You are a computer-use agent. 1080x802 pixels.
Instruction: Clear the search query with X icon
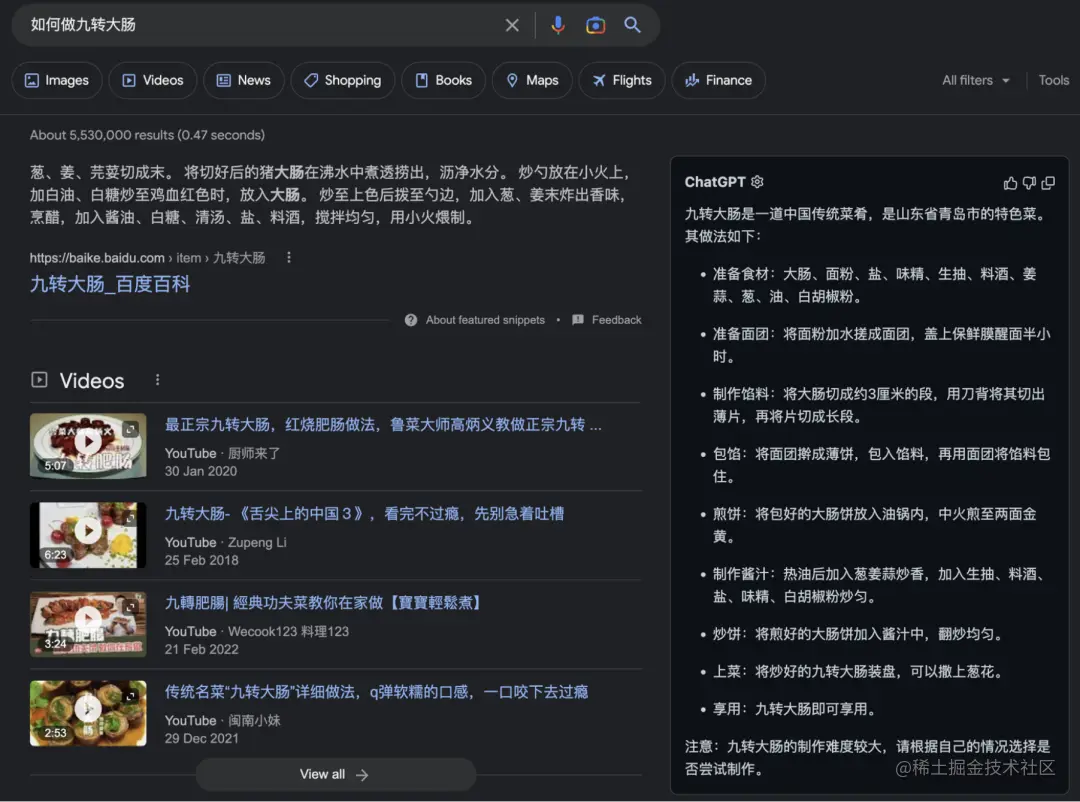click(512, 25)
